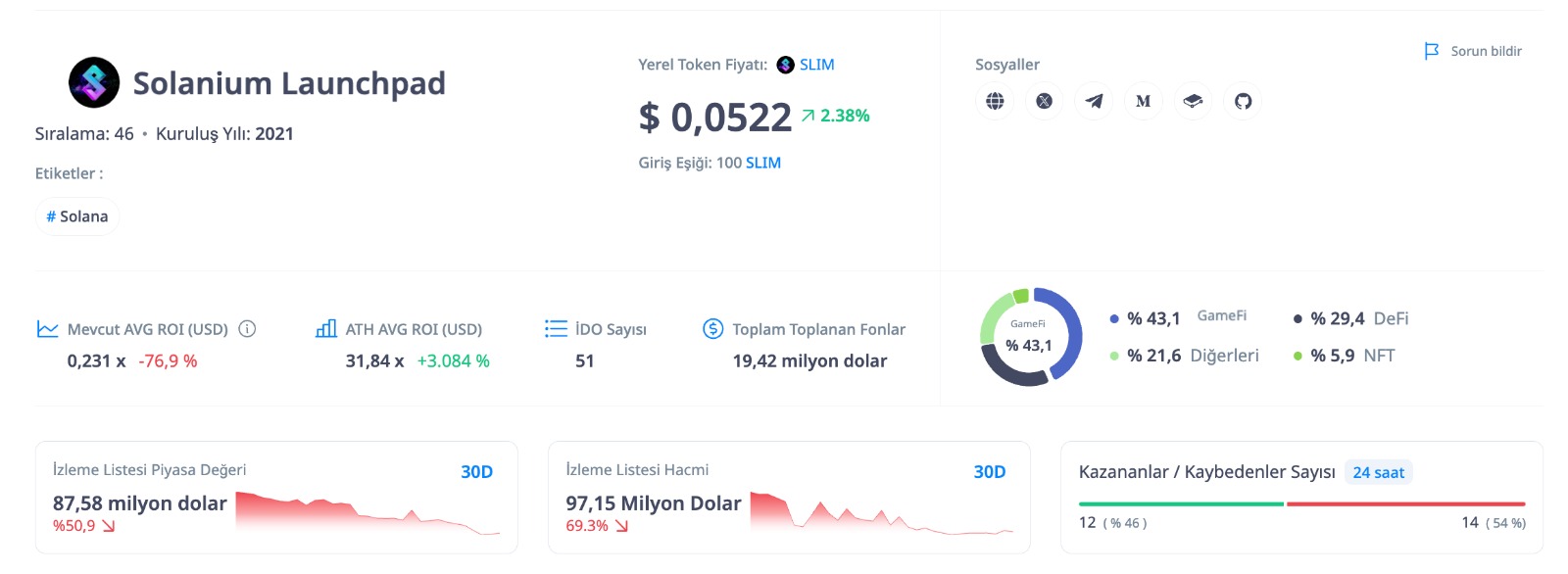Open the SLIM token link near price
Image resolution: width=1568 pixels, height=574 pixels.
(816, 65)
